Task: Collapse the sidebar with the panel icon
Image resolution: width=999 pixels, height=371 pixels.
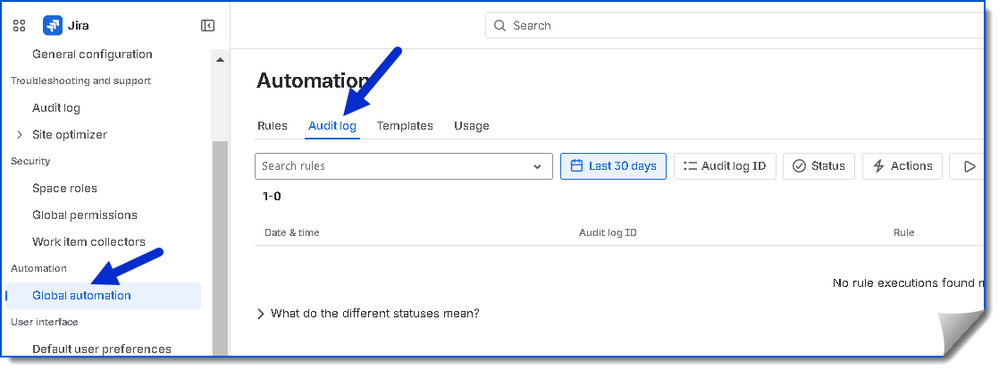Action: click(x=208, y=25)
